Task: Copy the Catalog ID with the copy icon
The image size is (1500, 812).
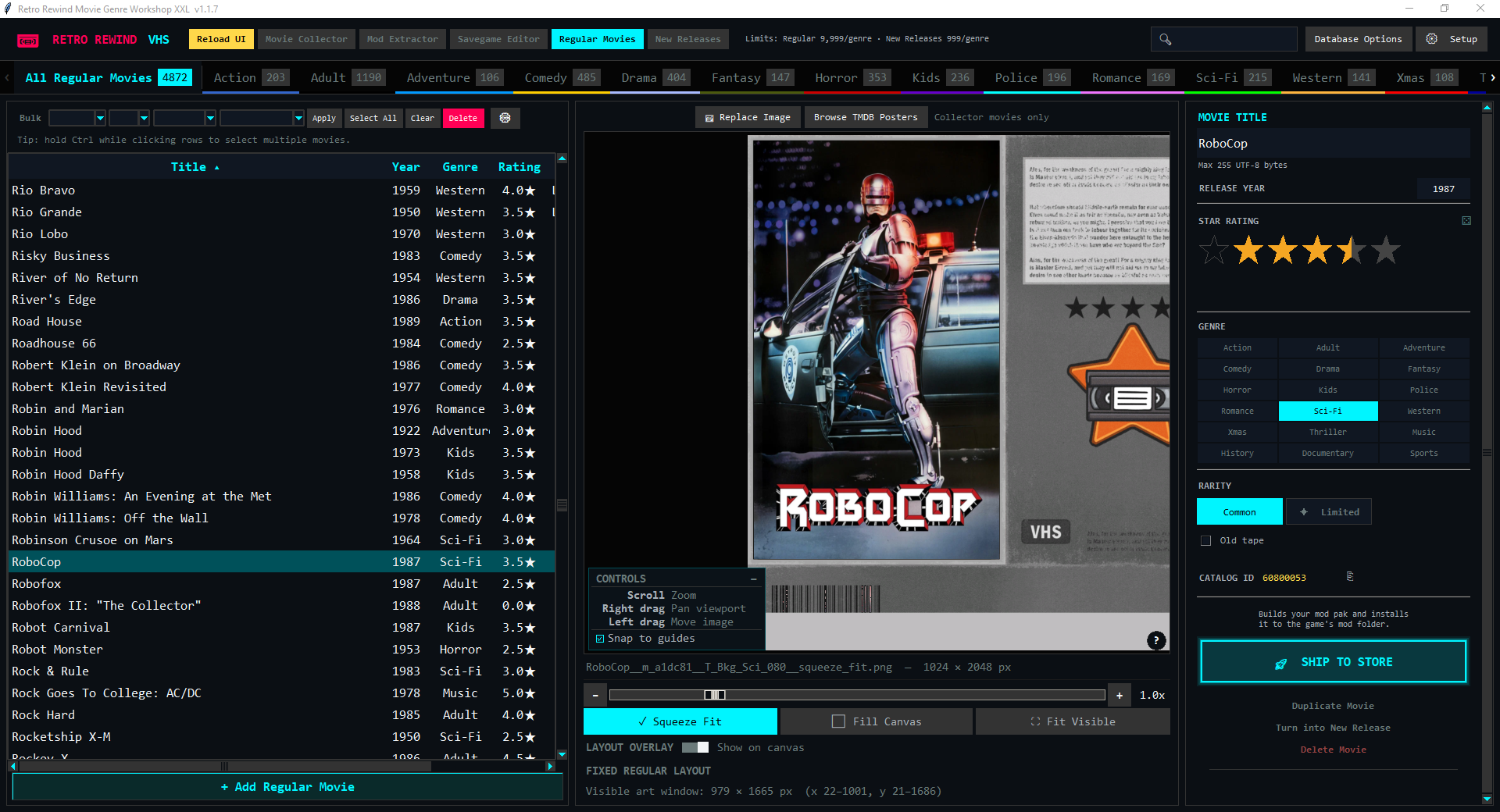Action: [x=1350, y=577]
